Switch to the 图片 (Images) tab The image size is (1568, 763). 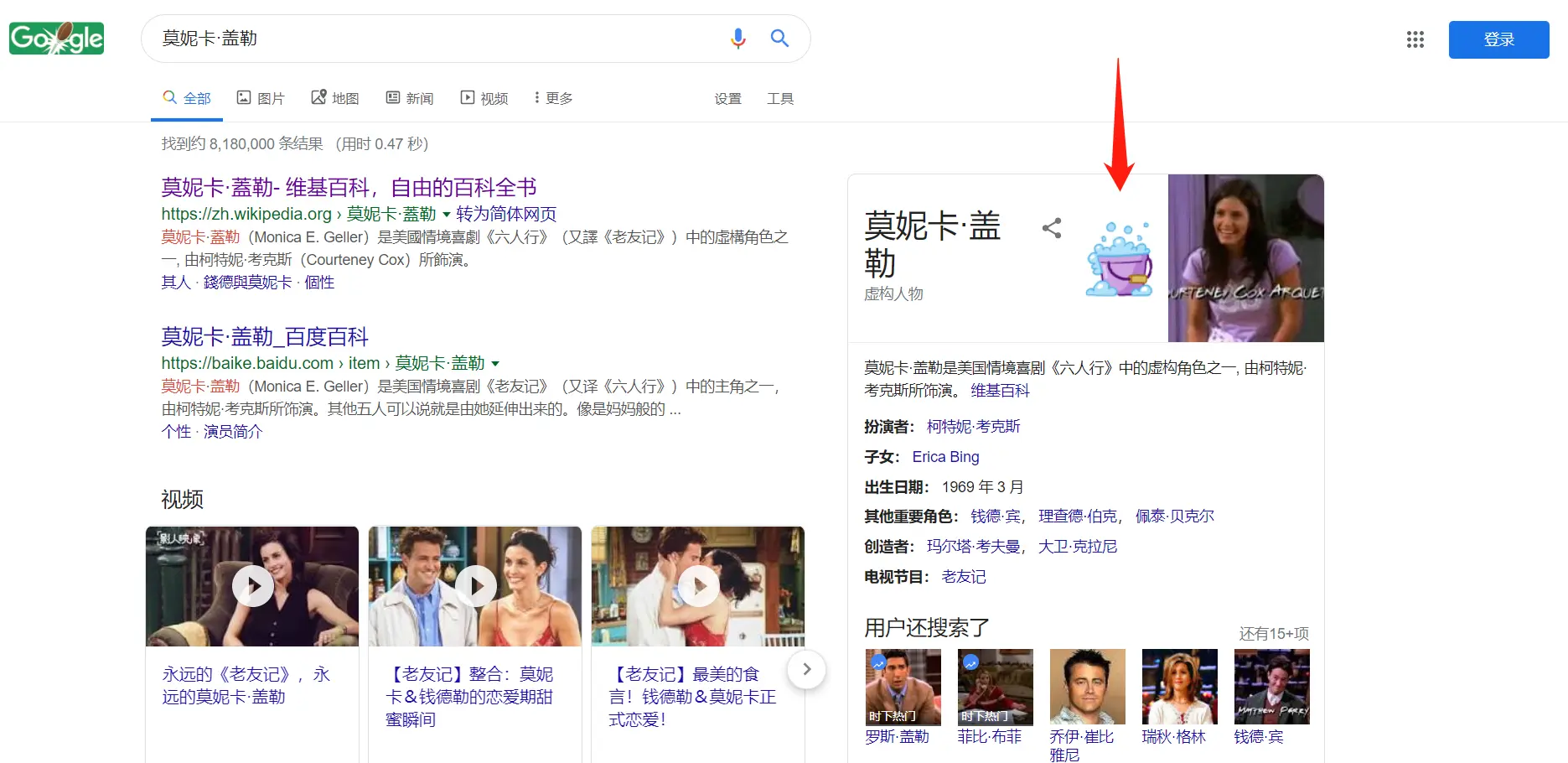261,98
